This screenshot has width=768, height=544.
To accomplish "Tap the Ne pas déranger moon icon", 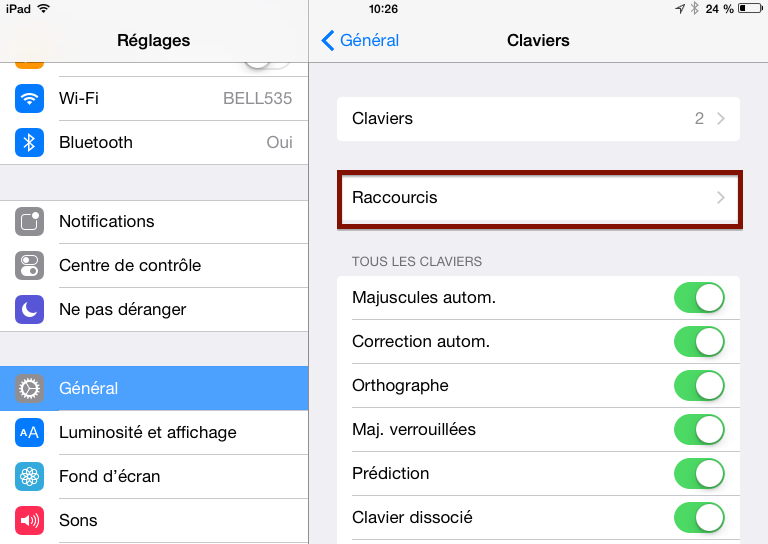I will point(30,309).
